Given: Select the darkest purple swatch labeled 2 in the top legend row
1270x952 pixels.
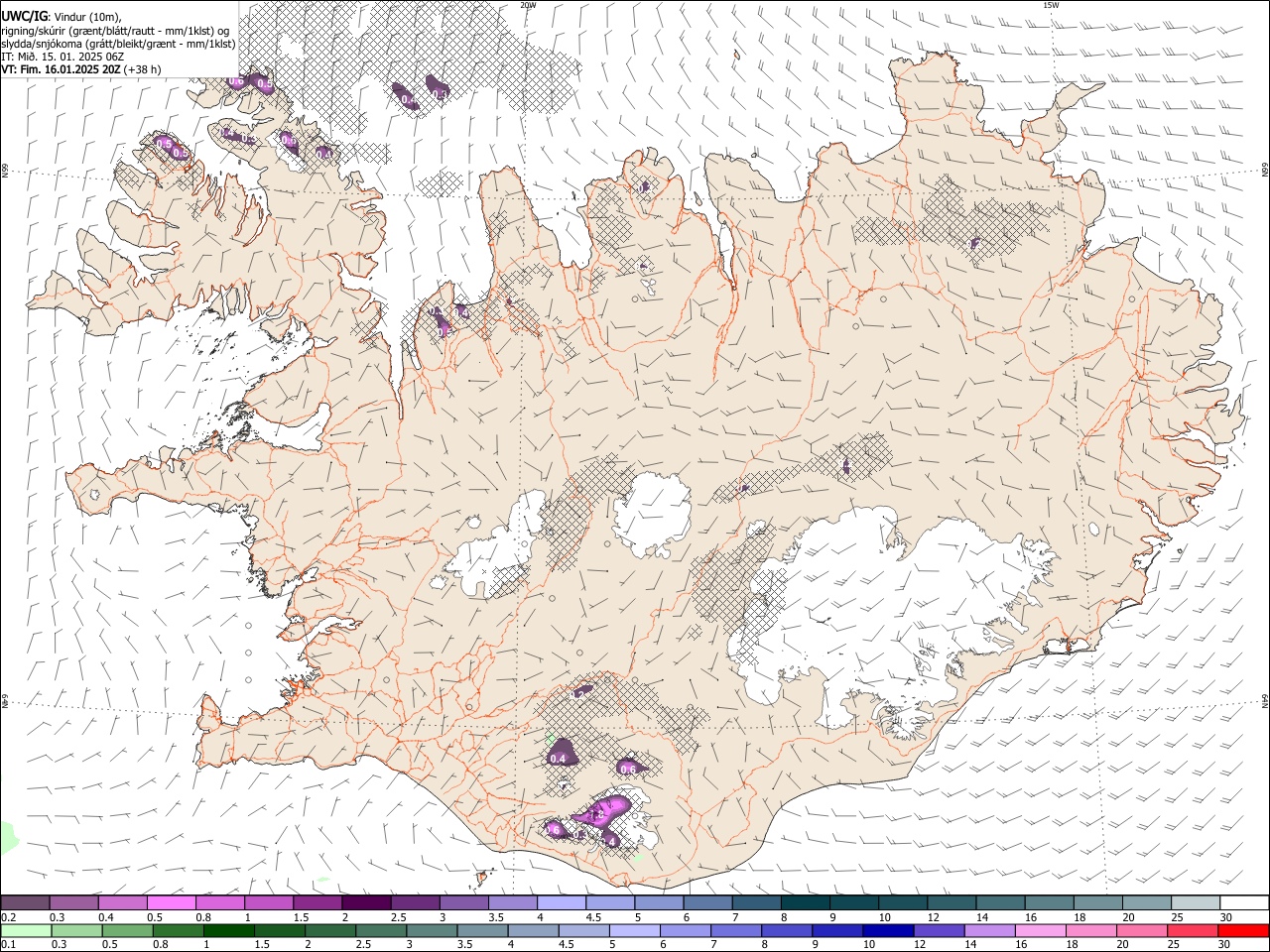Looking at the screenshot, I should click(366, 902).
